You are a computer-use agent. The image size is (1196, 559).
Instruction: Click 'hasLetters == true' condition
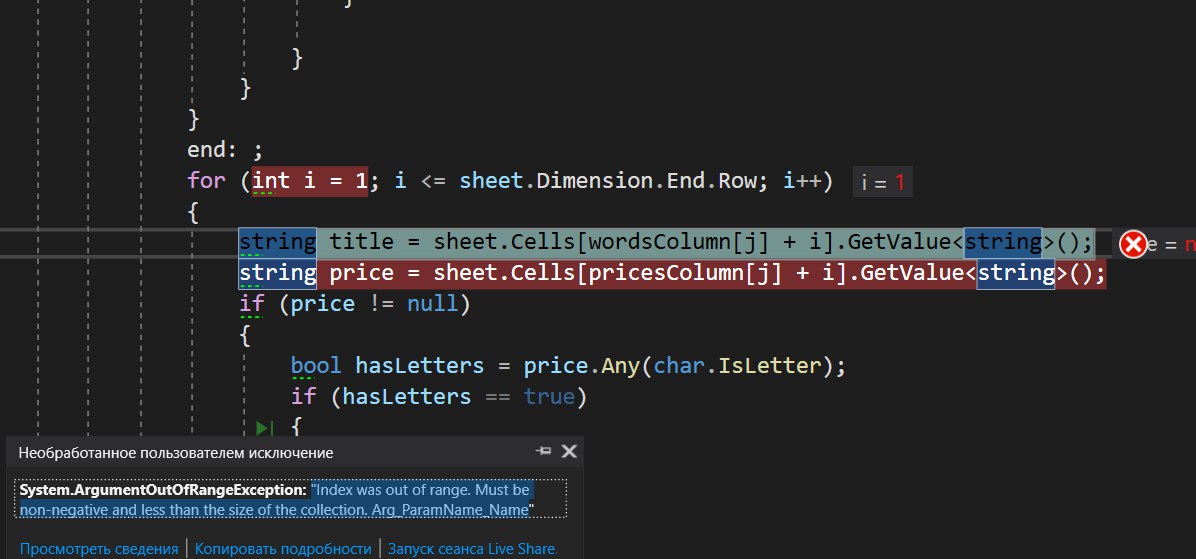click(458, 397)
